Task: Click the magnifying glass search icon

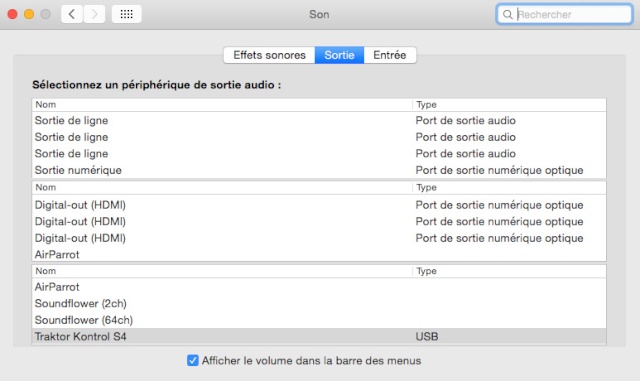Action: 507,15
